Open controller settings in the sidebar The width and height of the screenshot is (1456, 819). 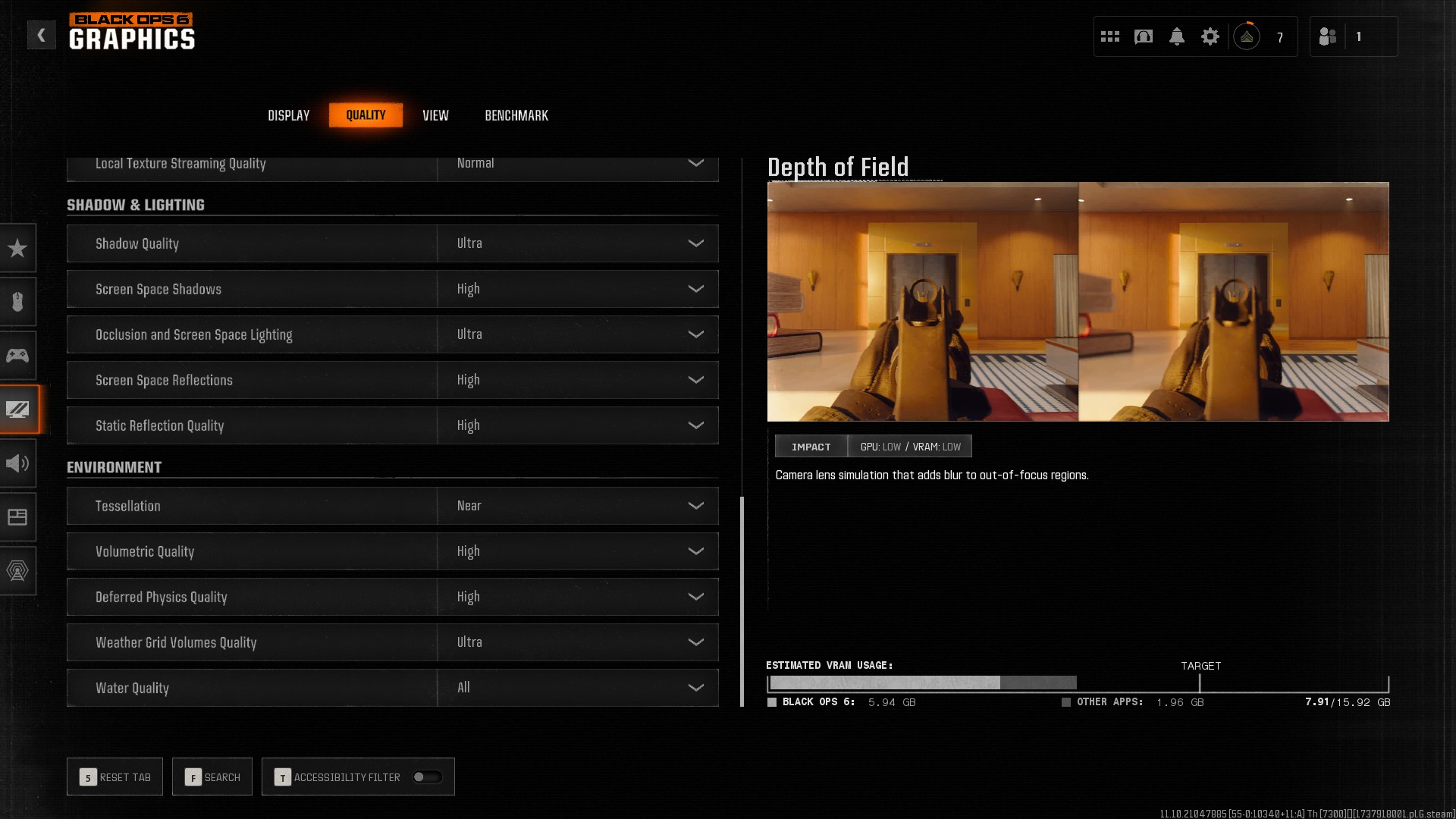[x=17, y=356]
